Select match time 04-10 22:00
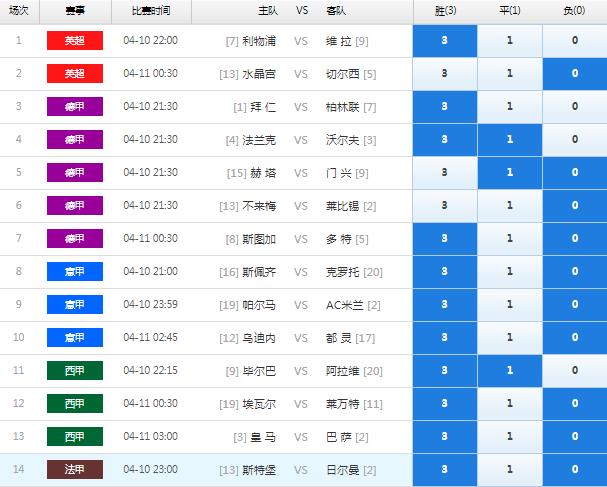 pyautogui.click(x=151, y=40)
